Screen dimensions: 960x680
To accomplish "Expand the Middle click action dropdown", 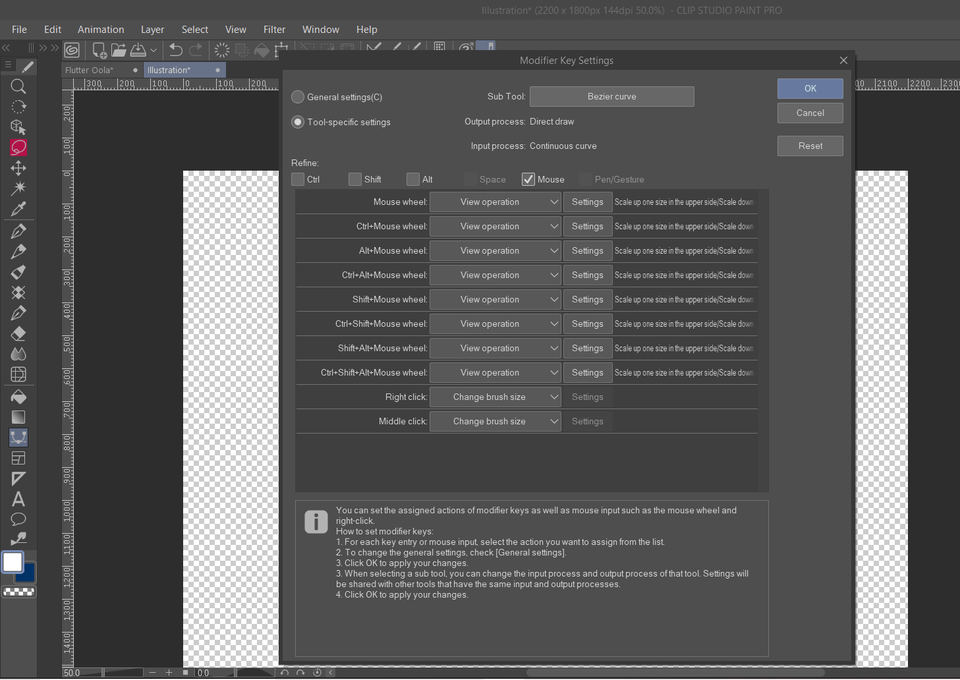I will (495, 421).
